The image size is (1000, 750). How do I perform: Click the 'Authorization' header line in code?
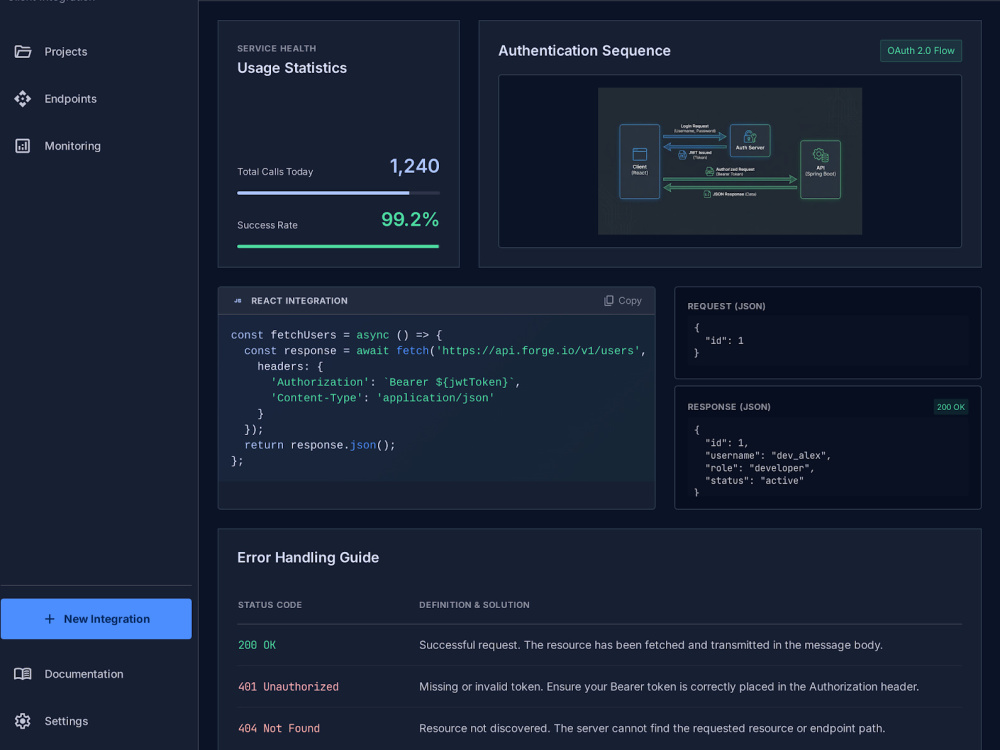pyautogui.click(x=395, y=382)
